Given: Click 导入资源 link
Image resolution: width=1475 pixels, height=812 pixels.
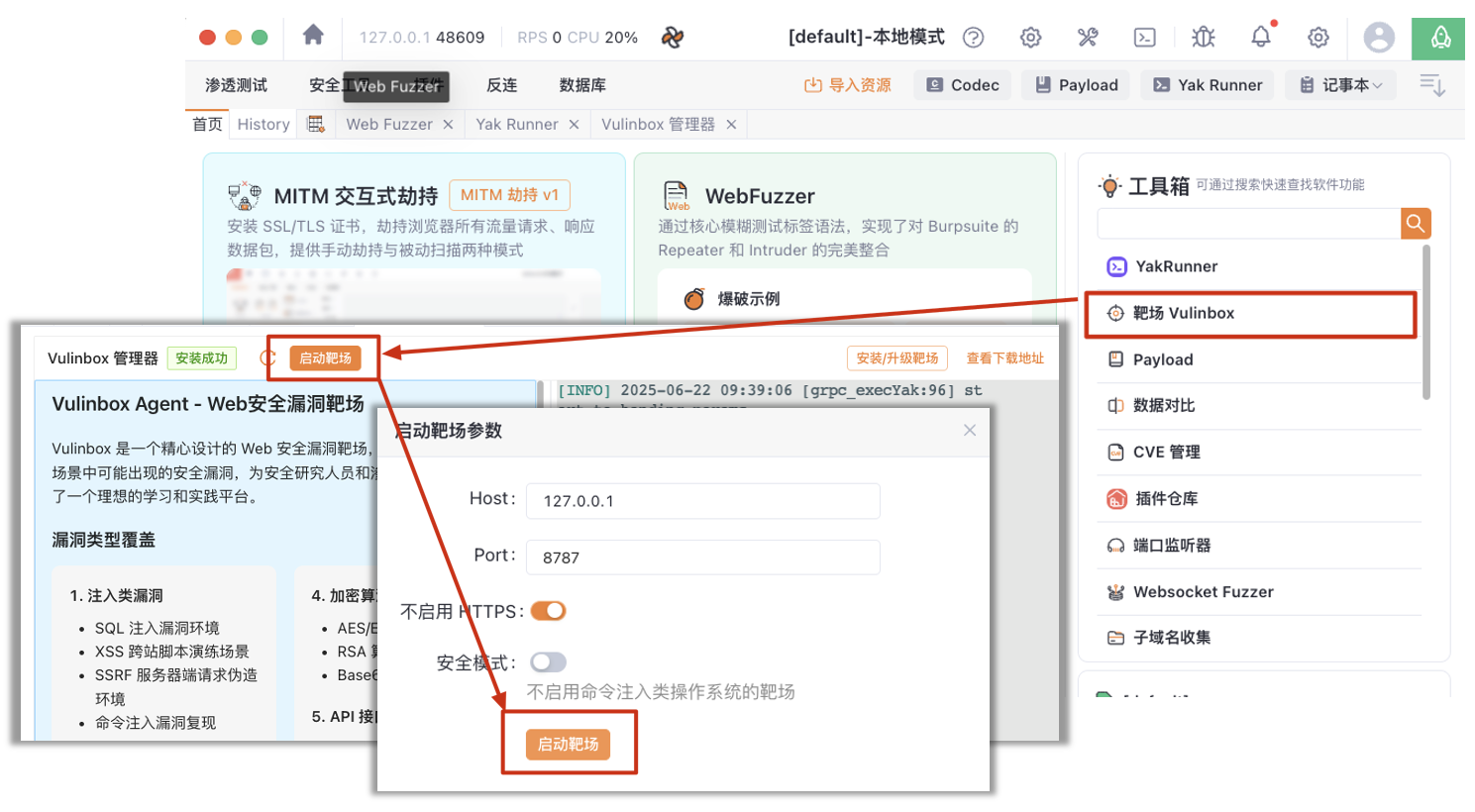Looking at the screenshot, I should pyautogui.click(x=847, y=85).
